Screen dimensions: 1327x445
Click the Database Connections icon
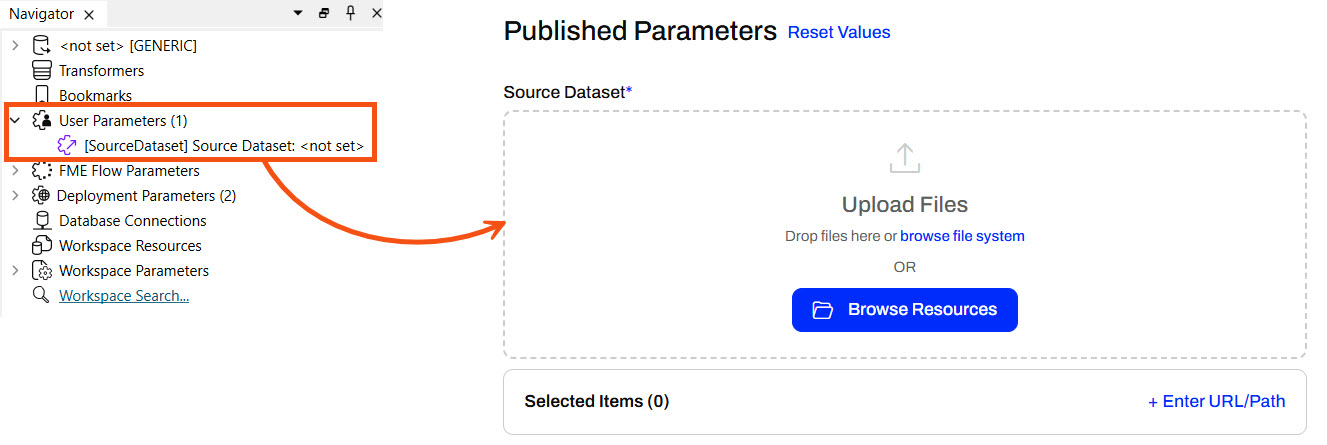pyautogui.click(x=42, y=221)
